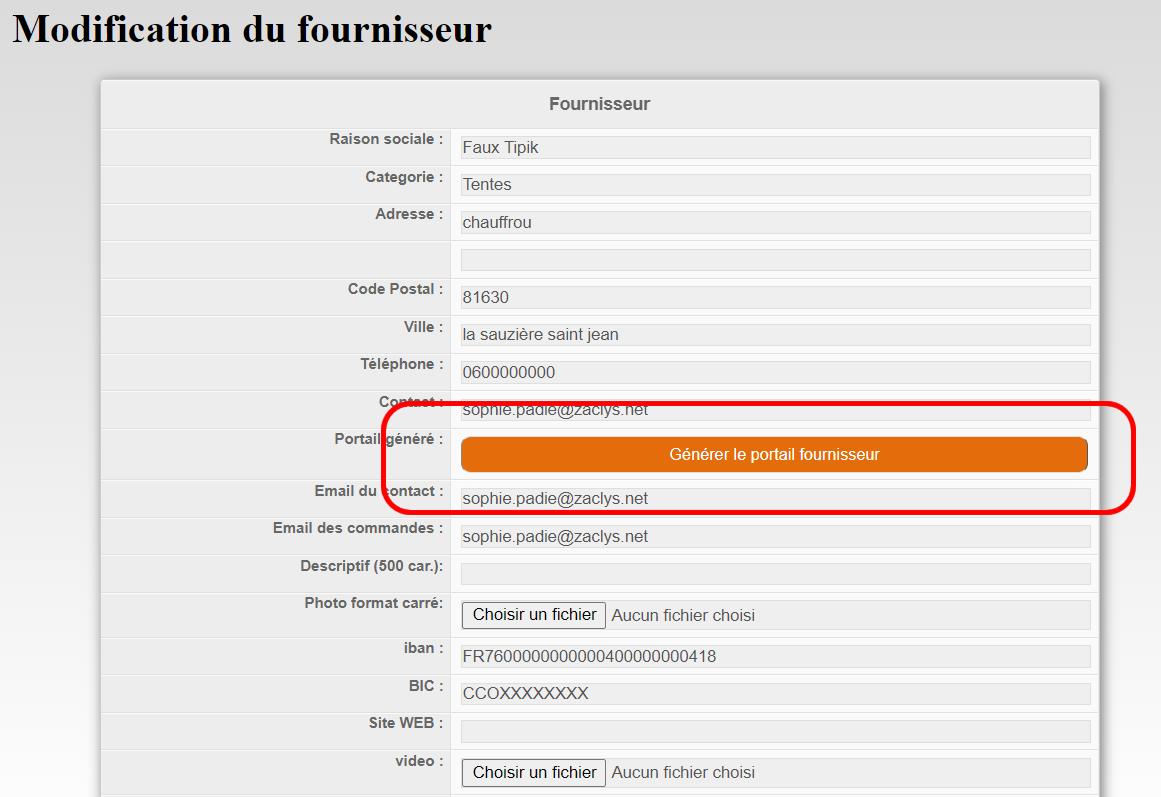Click the Raison sociale field containing Faux Tipik
Viewport: 1161px width, 797px height.
tap(775, 147)
